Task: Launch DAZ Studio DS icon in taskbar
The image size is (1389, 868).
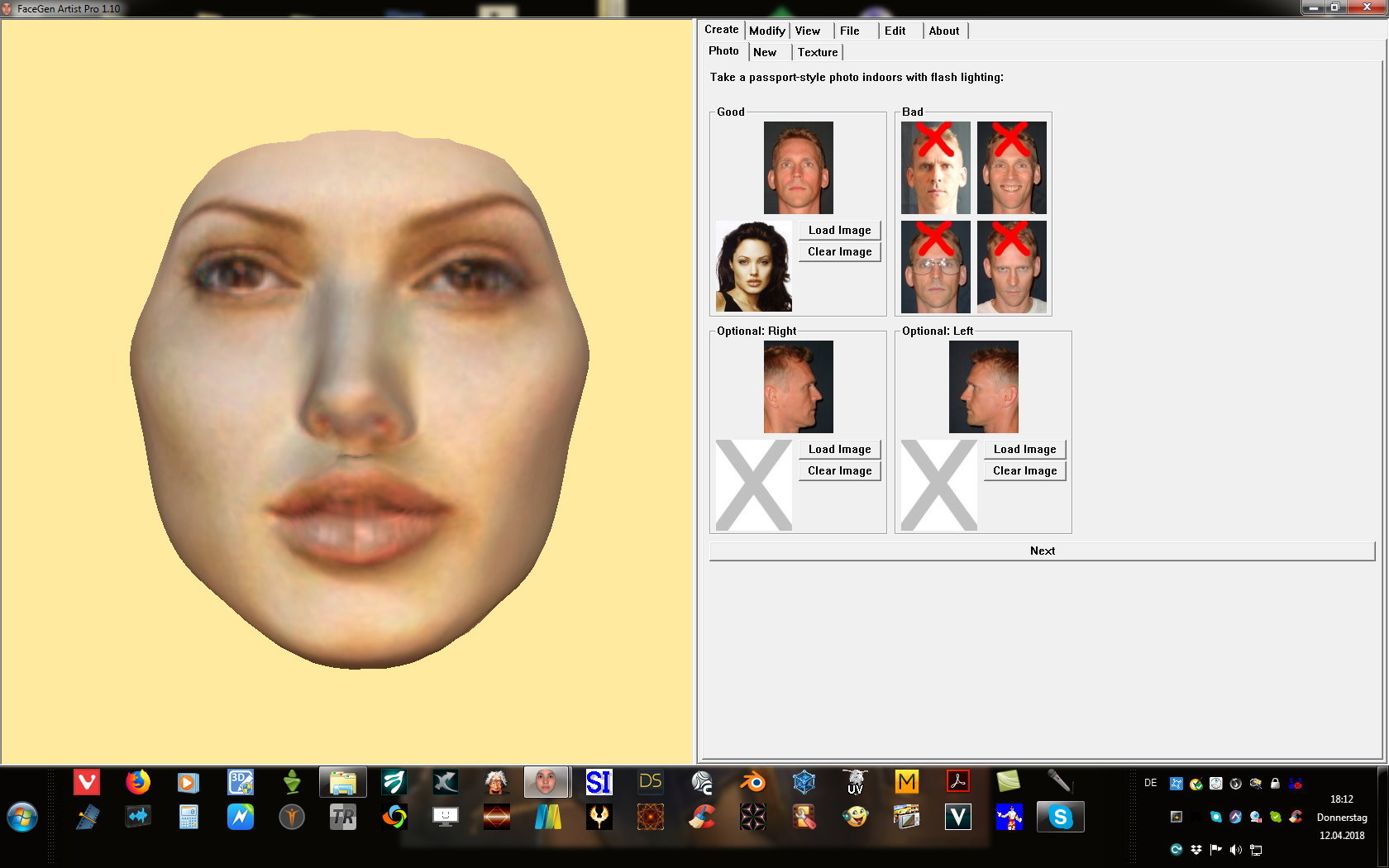Action: (x=650, y=781)
